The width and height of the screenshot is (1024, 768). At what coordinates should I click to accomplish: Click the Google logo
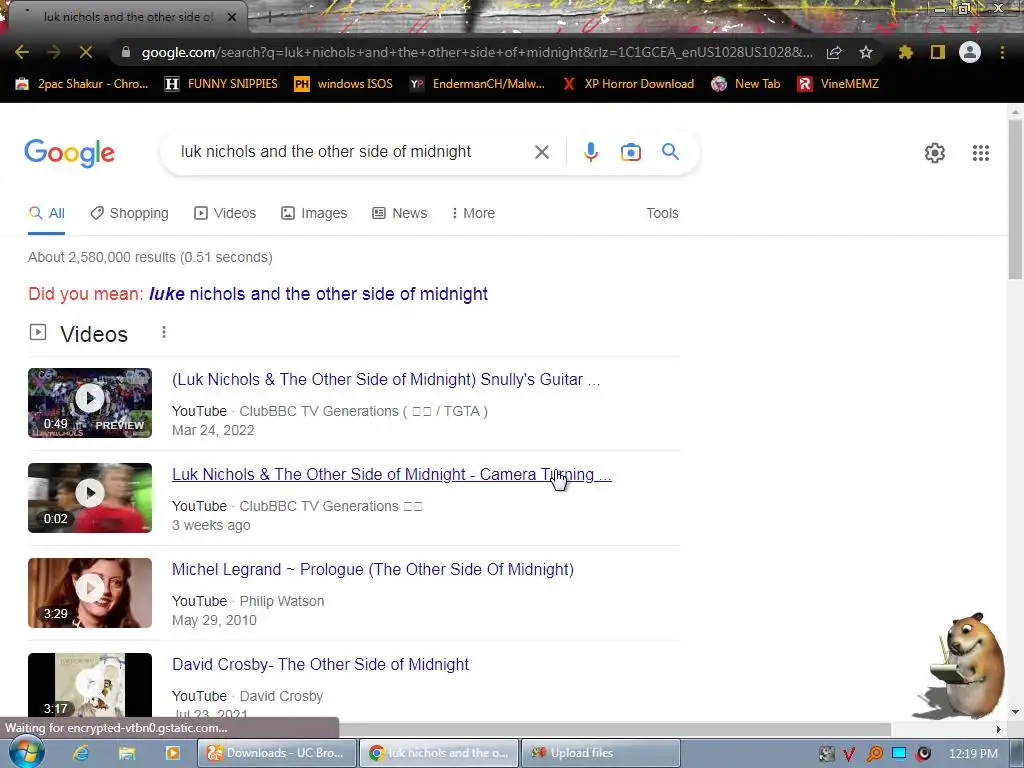[69, 153]
